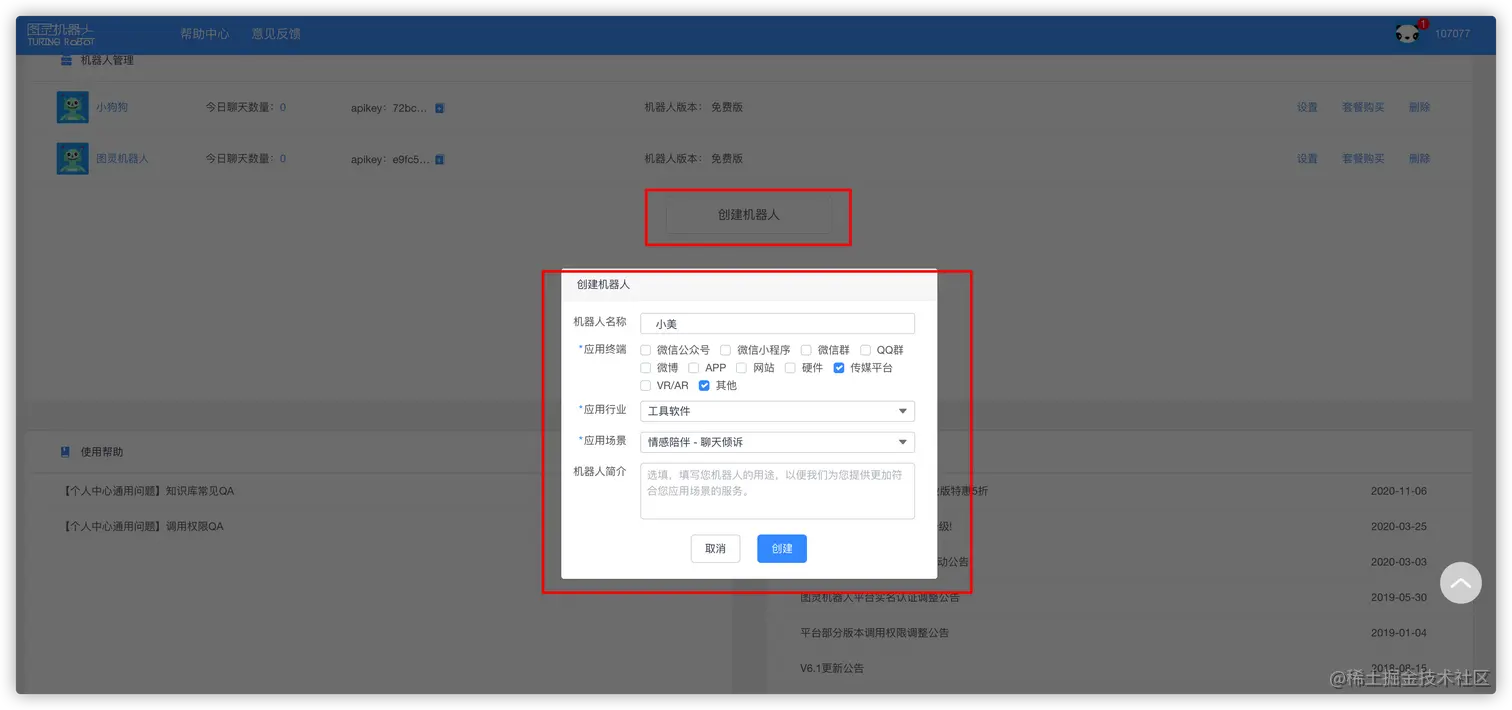Click the date 2020-11-06
Image resolution: width=1512 pixels, height=710 pixels.
[1399, 491]
